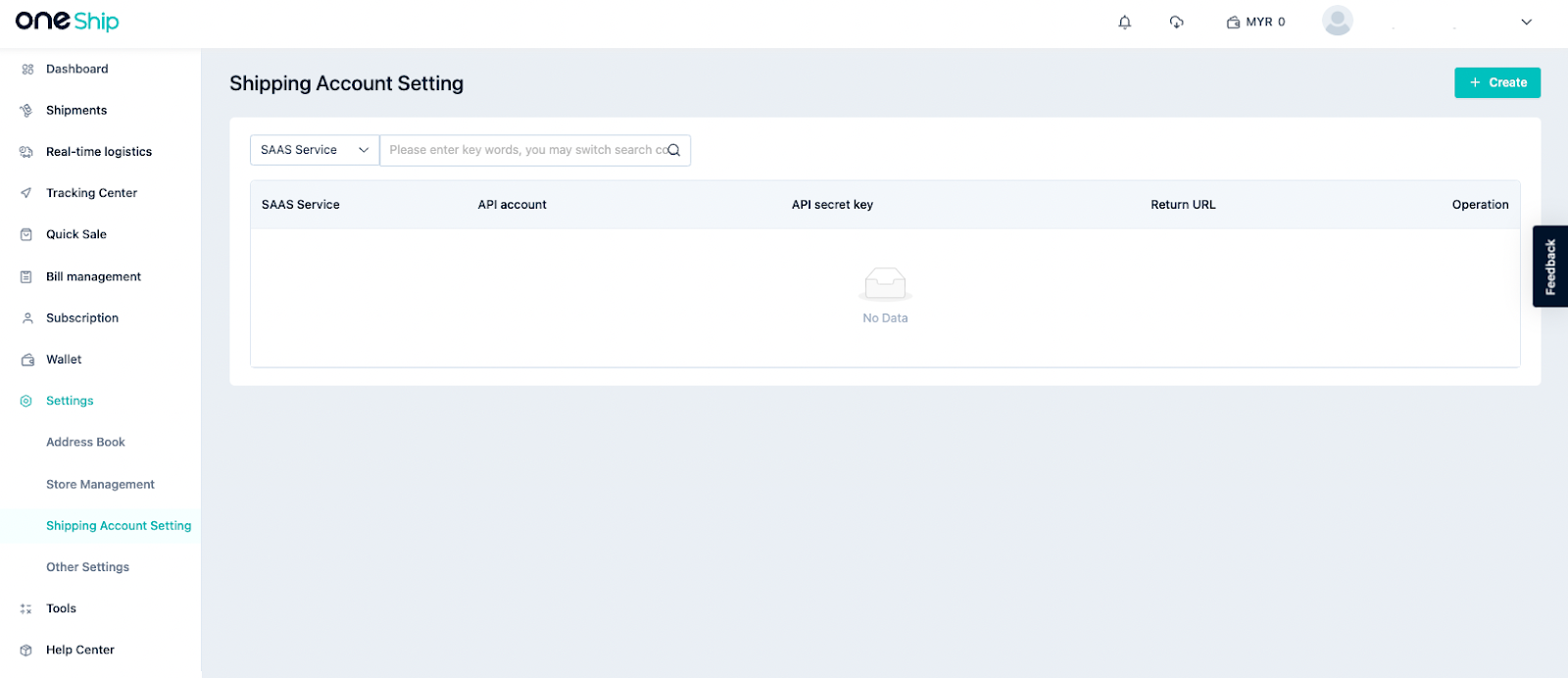1568x678 pixels.
Task: Select Shipping Account Setting submenu
Action: point(119,526)
